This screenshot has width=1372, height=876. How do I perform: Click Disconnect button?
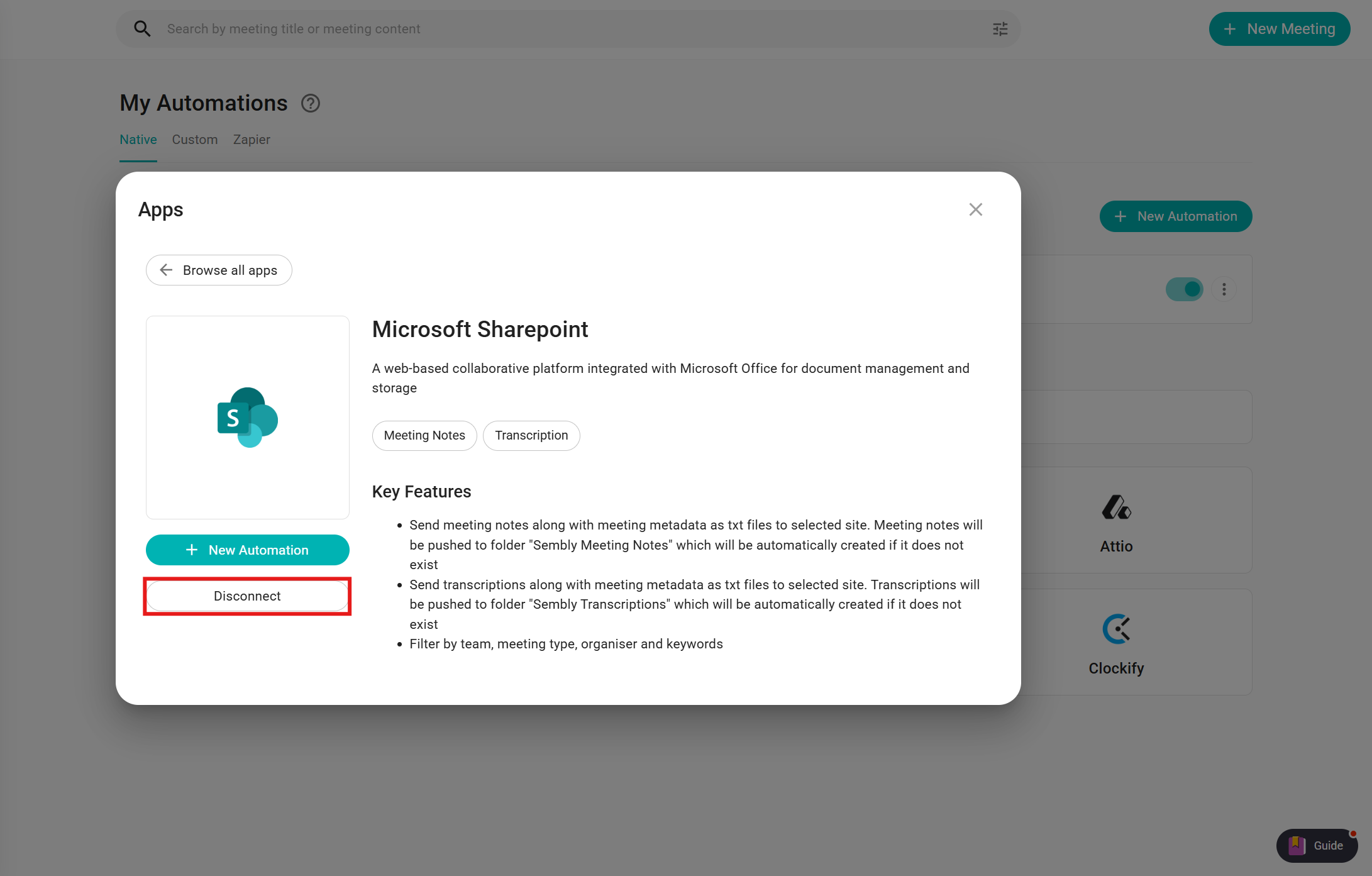tap(247, 596)
